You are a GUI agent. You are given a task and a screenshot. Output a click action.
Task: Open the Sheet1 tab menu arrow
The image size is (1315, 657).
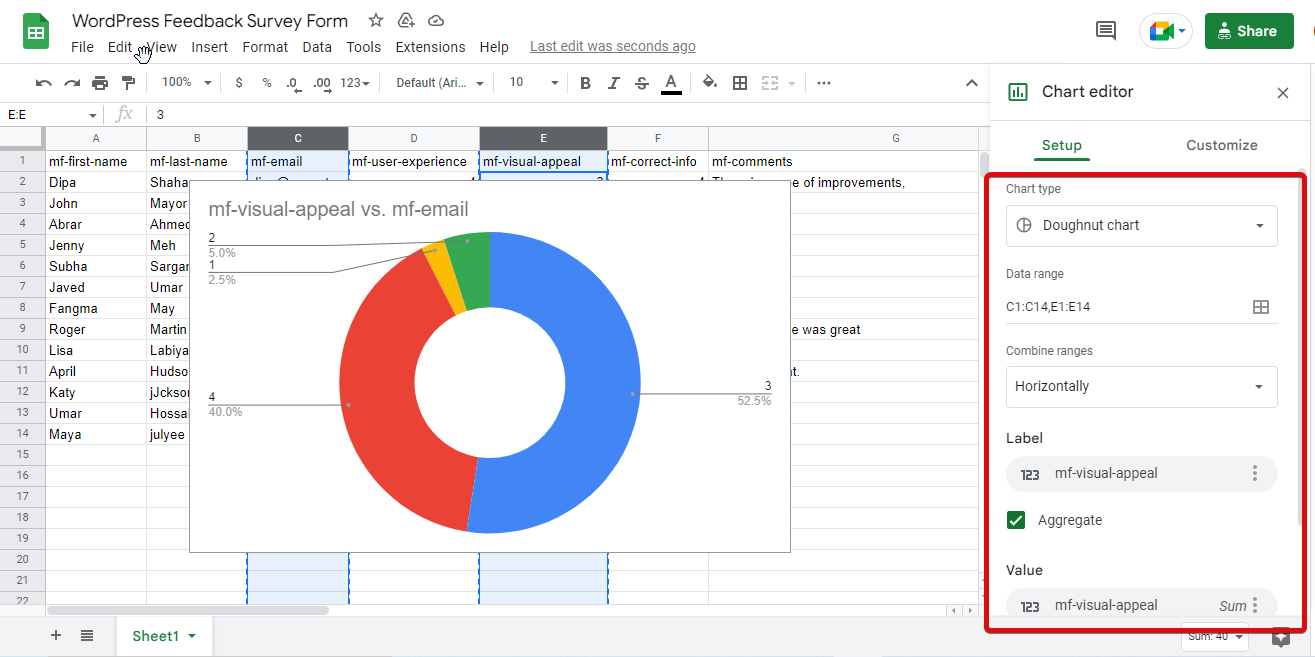pyautogui.click(x=192, y=636)
